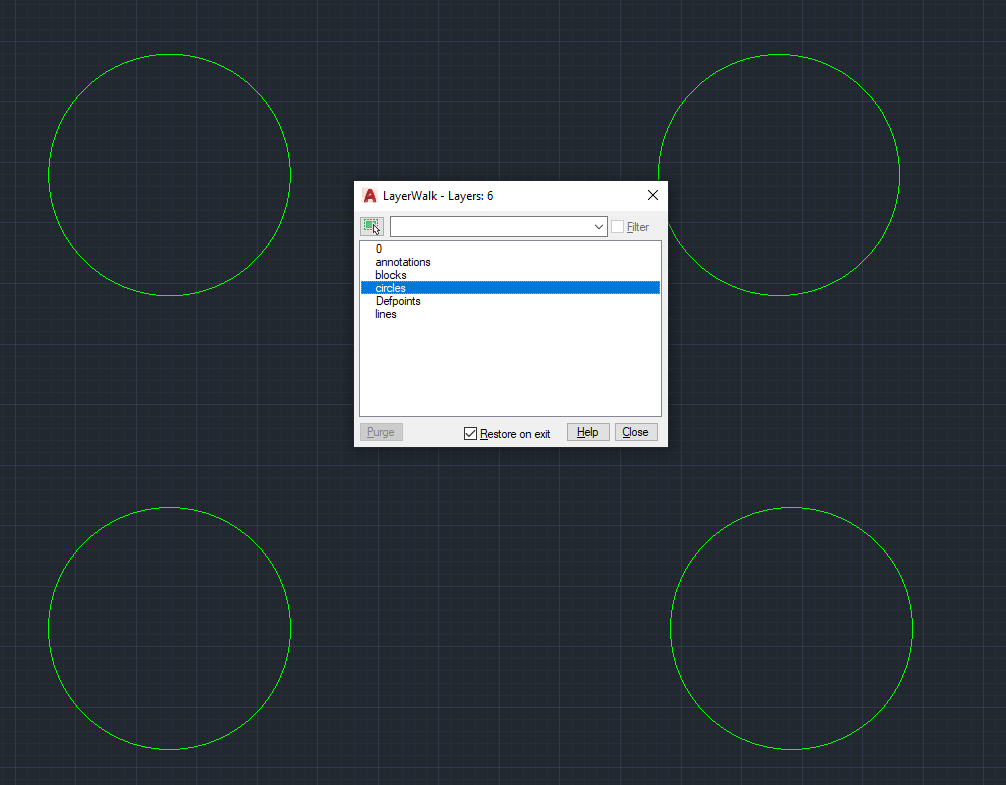Click the Select objects icon in LayerWalk
The height and width of the screenshot is (785, 1006).
[371, 226]
